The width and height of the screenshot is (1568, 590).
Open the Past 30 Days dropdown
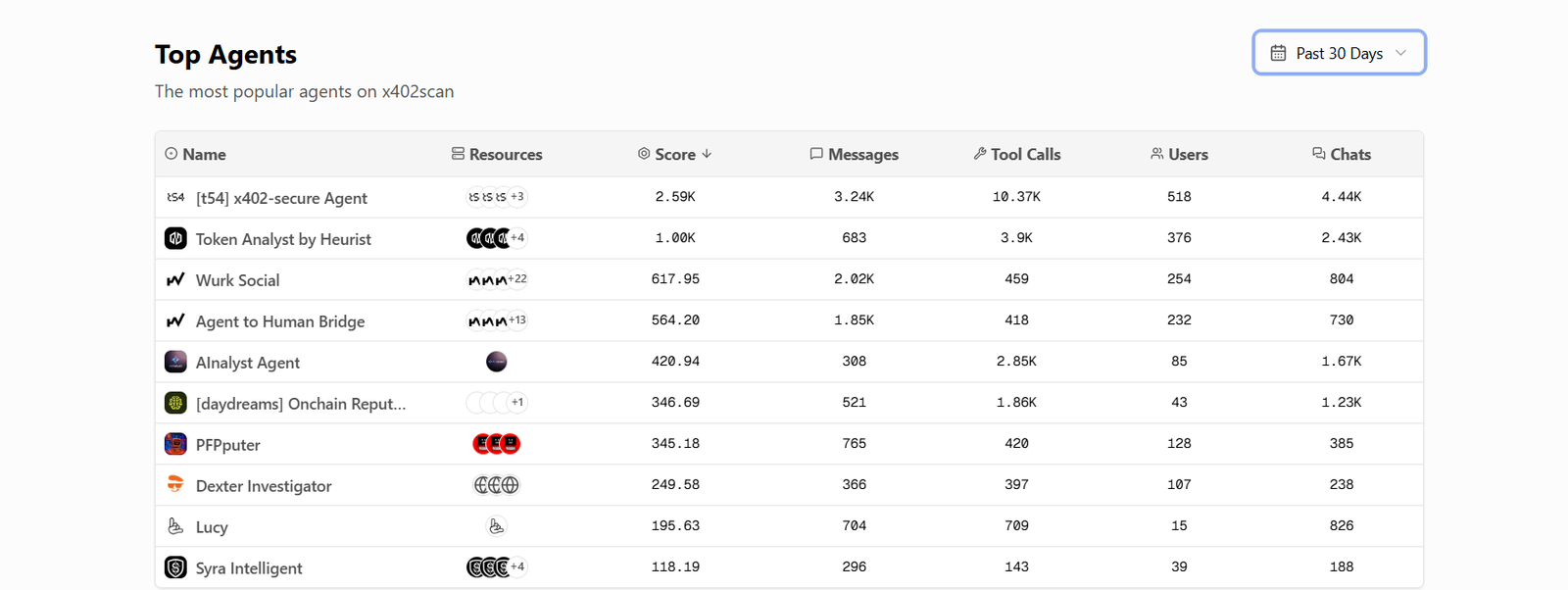pyautogui.click(x=1339, y=53)
